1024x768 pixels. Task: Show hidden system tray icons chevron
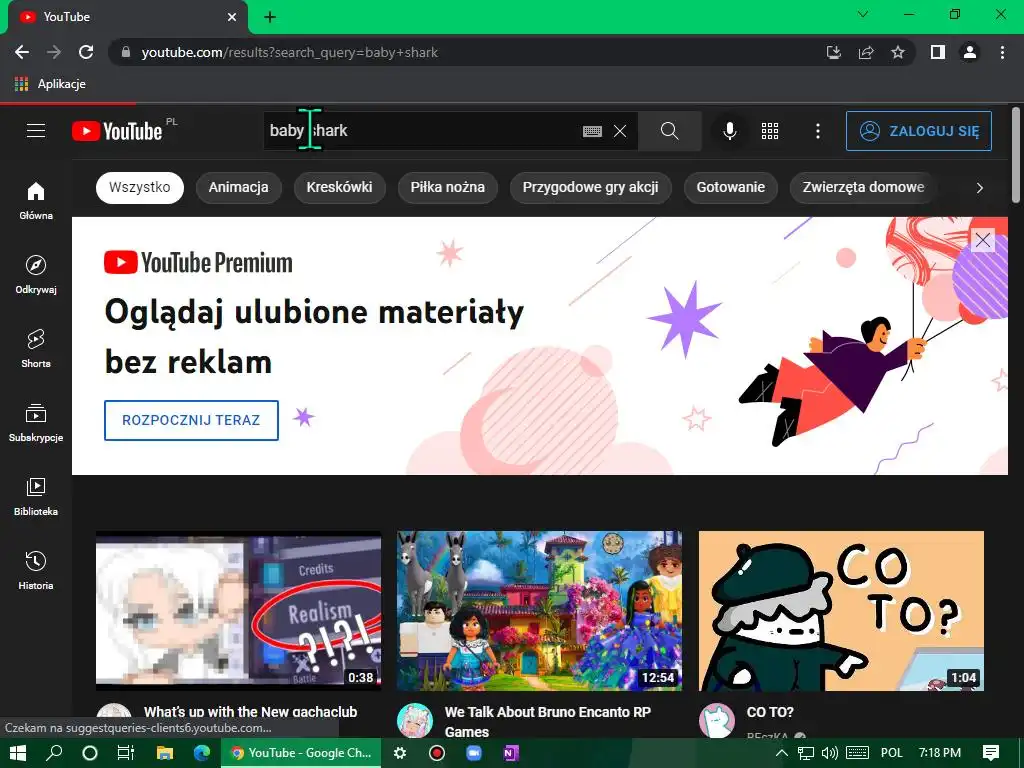[782, 753]
